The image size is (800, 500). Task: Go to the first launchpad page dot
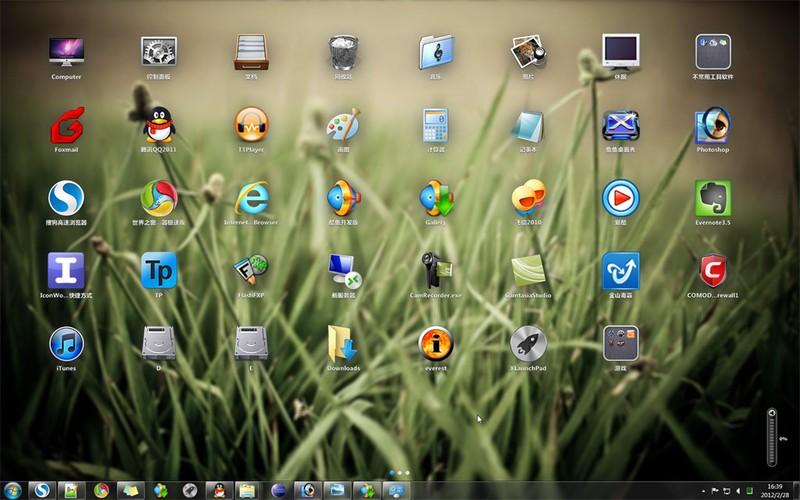(392, 473)
